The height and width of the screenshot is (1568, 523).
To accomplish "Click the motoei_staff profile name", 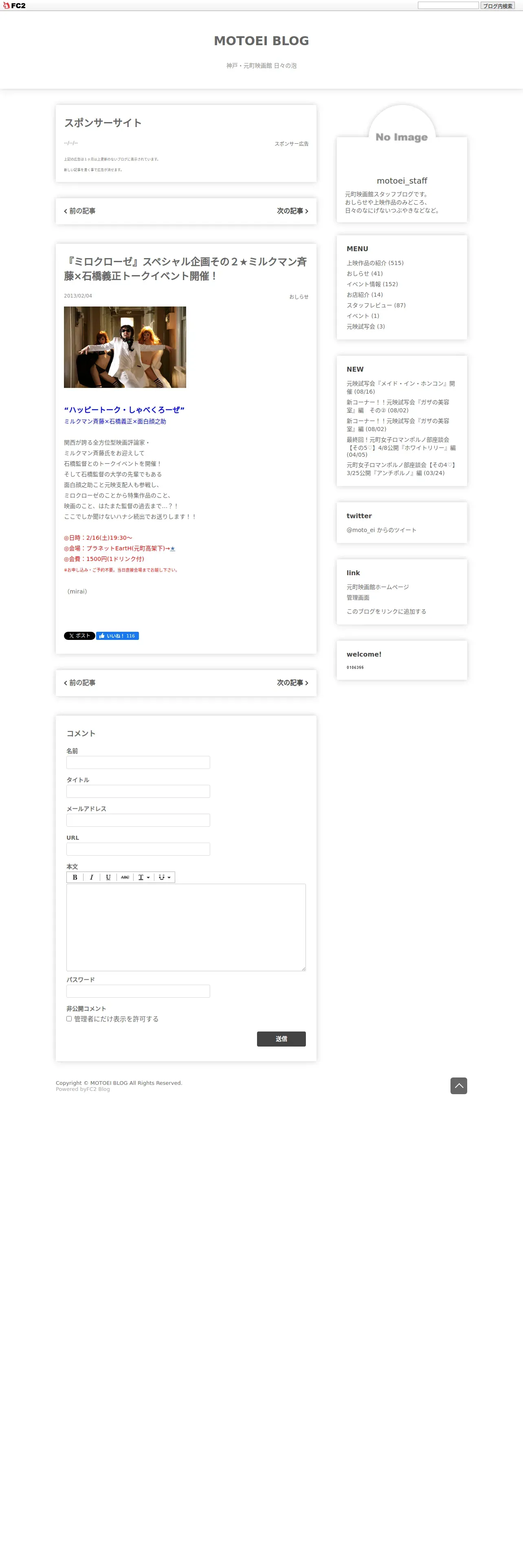I will (x=402, y=181).
